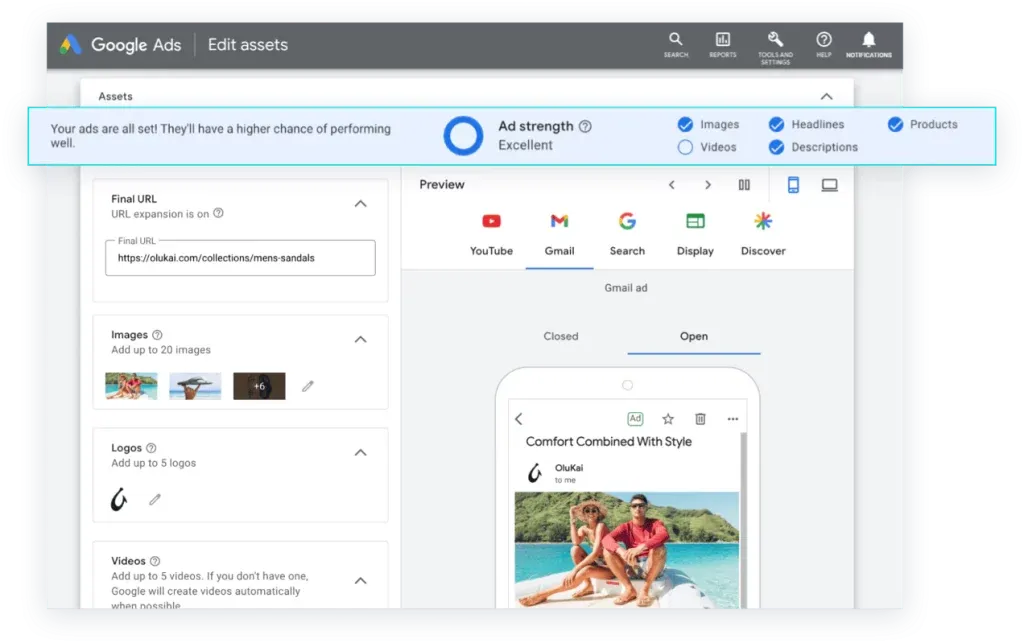Click the pencil icon beside the logo

point(155,499)
